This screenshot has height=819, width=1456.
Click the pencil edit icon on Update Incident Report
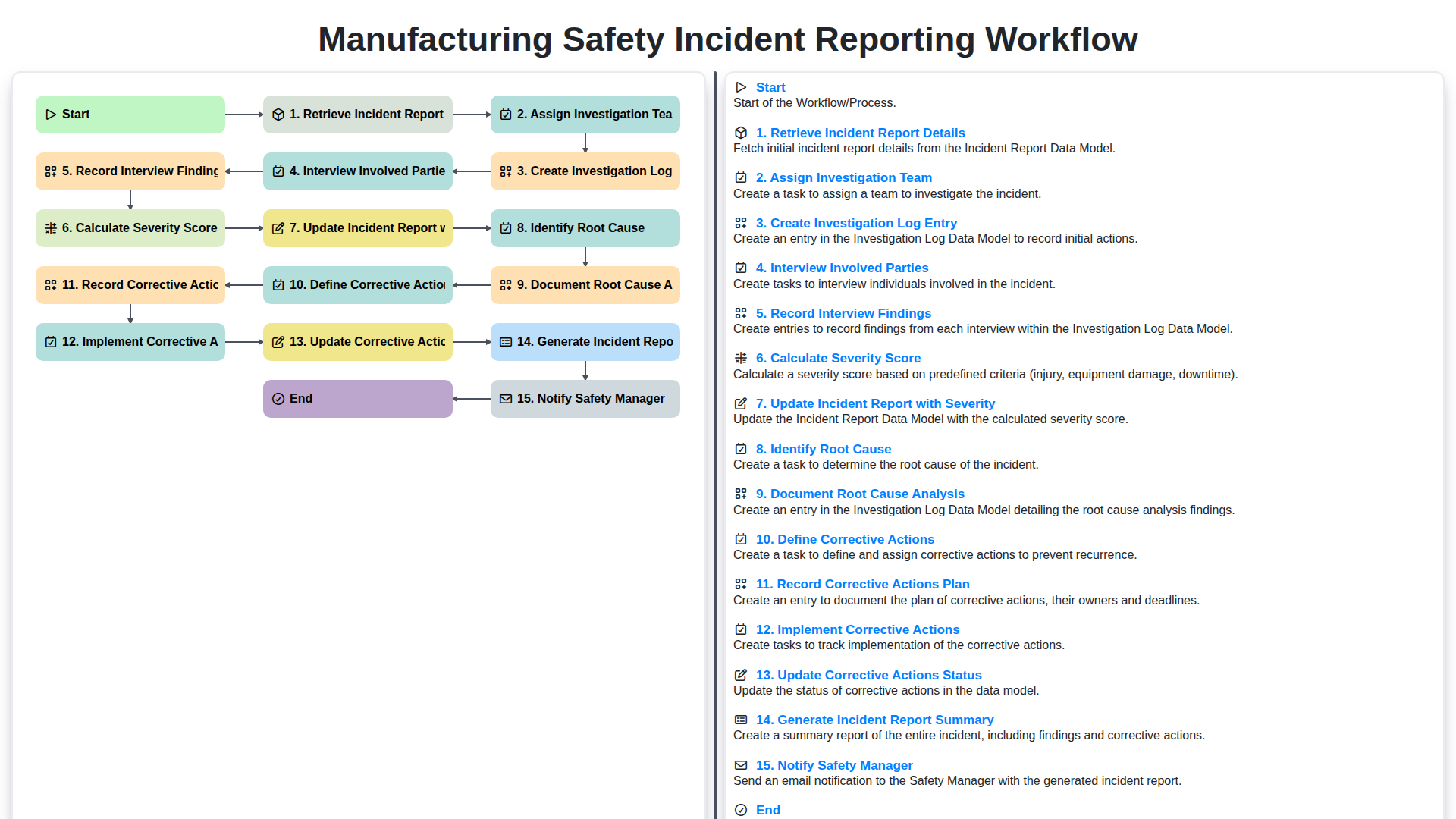[x=278, y=227]
